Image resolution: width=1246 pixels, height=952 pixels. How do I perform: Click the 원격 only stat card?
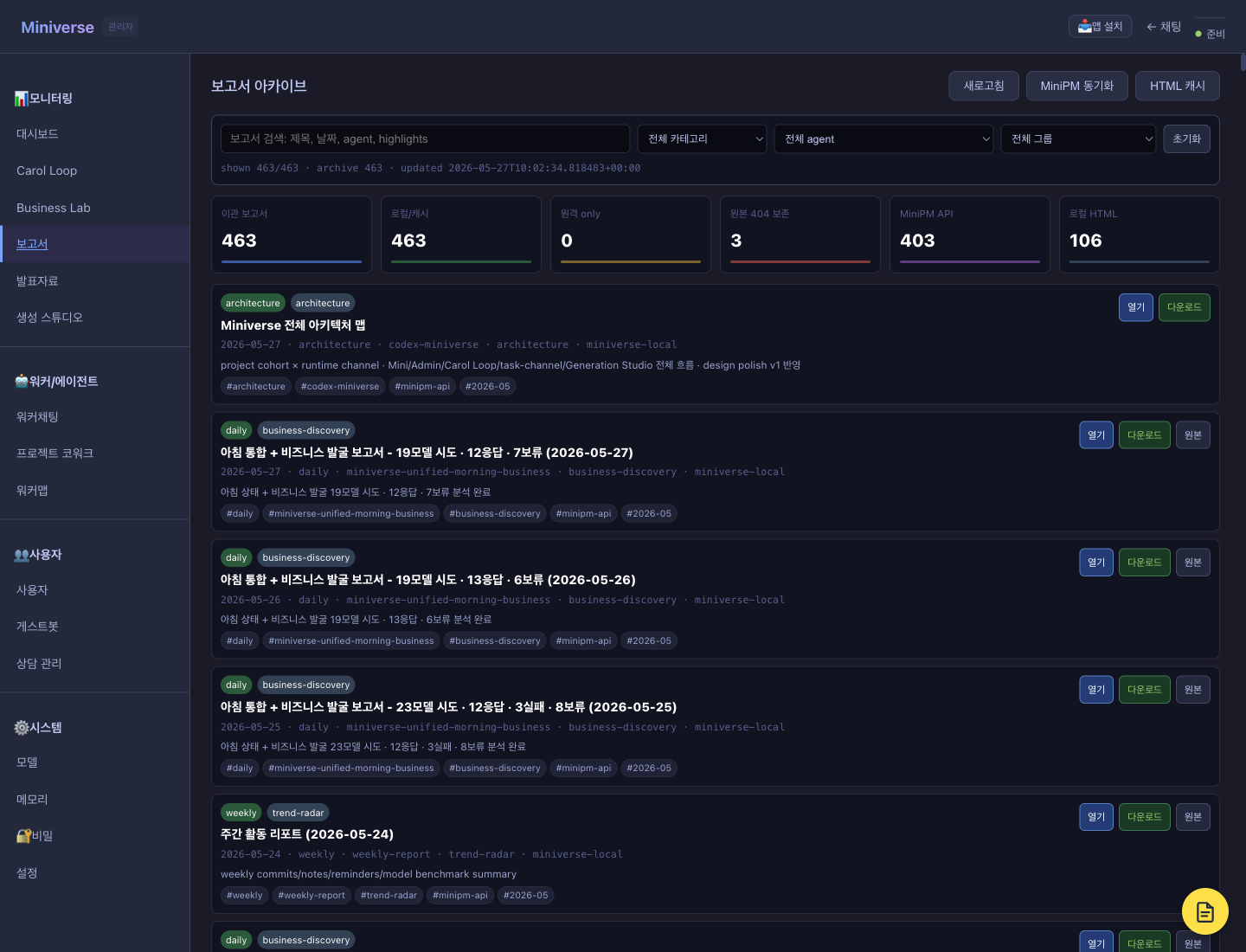(x=631, y=235)
